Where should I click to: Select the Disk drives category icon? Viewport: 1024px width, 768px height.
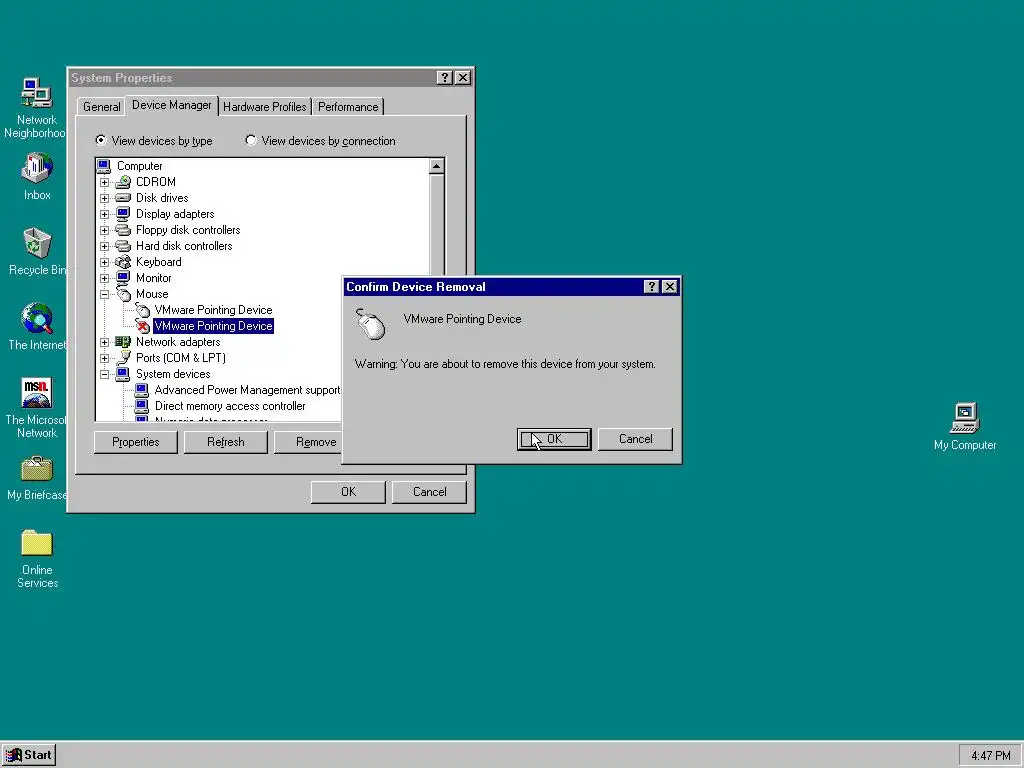123,198
